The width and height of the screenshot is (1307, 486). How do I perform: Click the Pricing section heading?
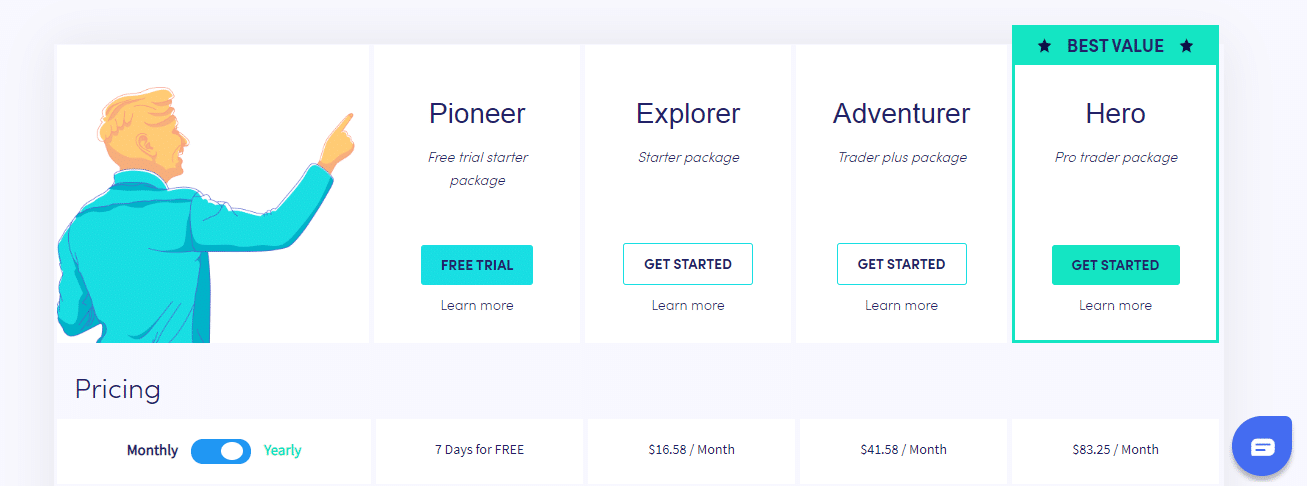(118, 389)
